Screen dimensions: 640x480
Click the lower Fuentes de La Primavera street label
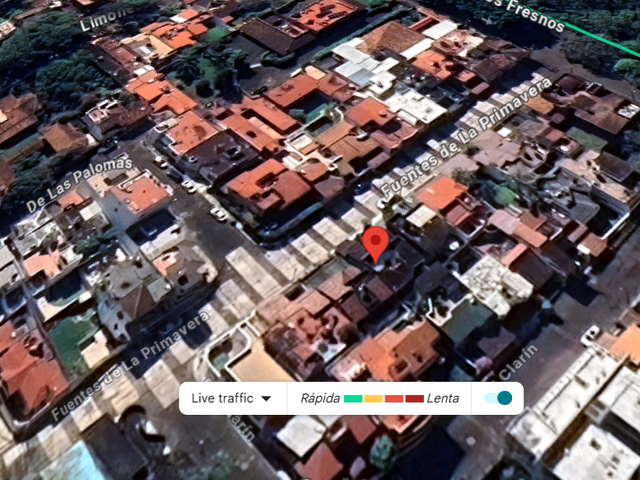(x=131, y=364)
